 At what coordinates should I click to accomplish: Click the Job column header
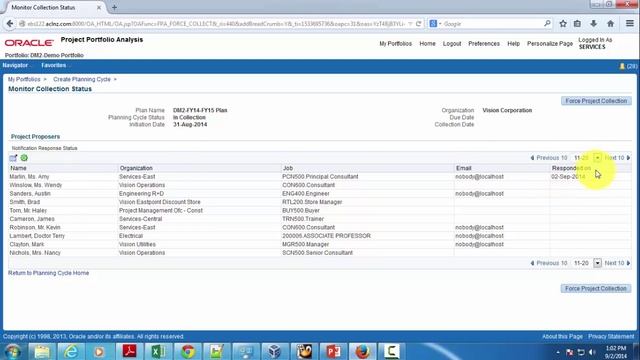(x=288, y=168)
